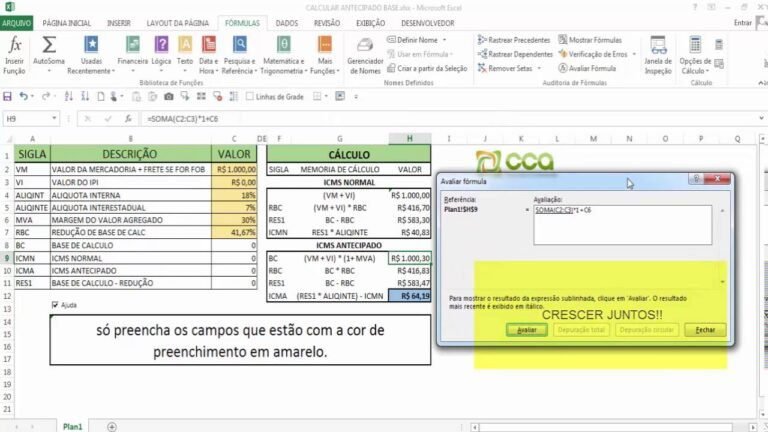Switch to PÁGINA INICIAL tab

point(67,23)
